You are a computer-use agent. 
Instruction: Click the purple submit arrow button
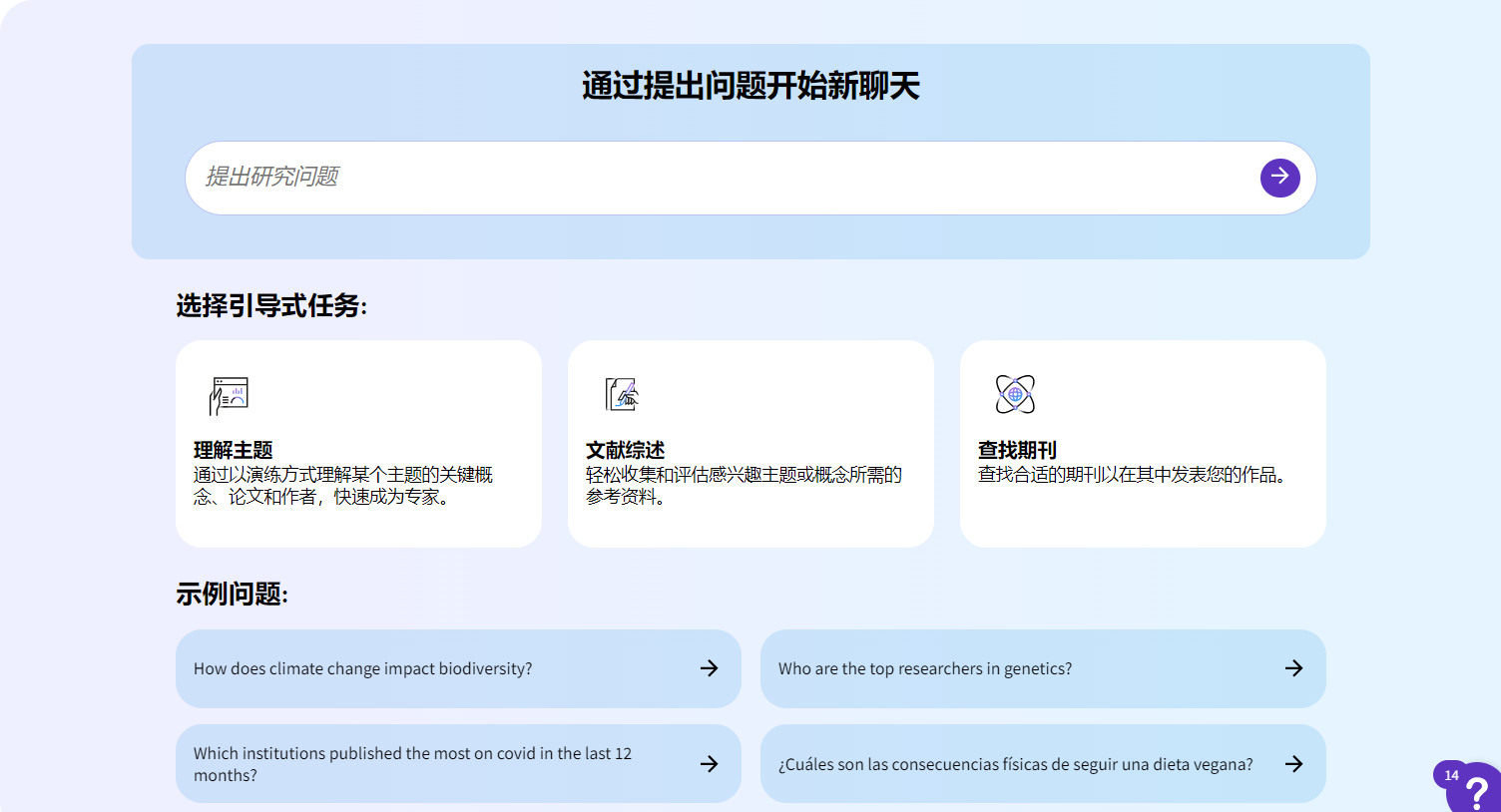[x=1279, y=178]
